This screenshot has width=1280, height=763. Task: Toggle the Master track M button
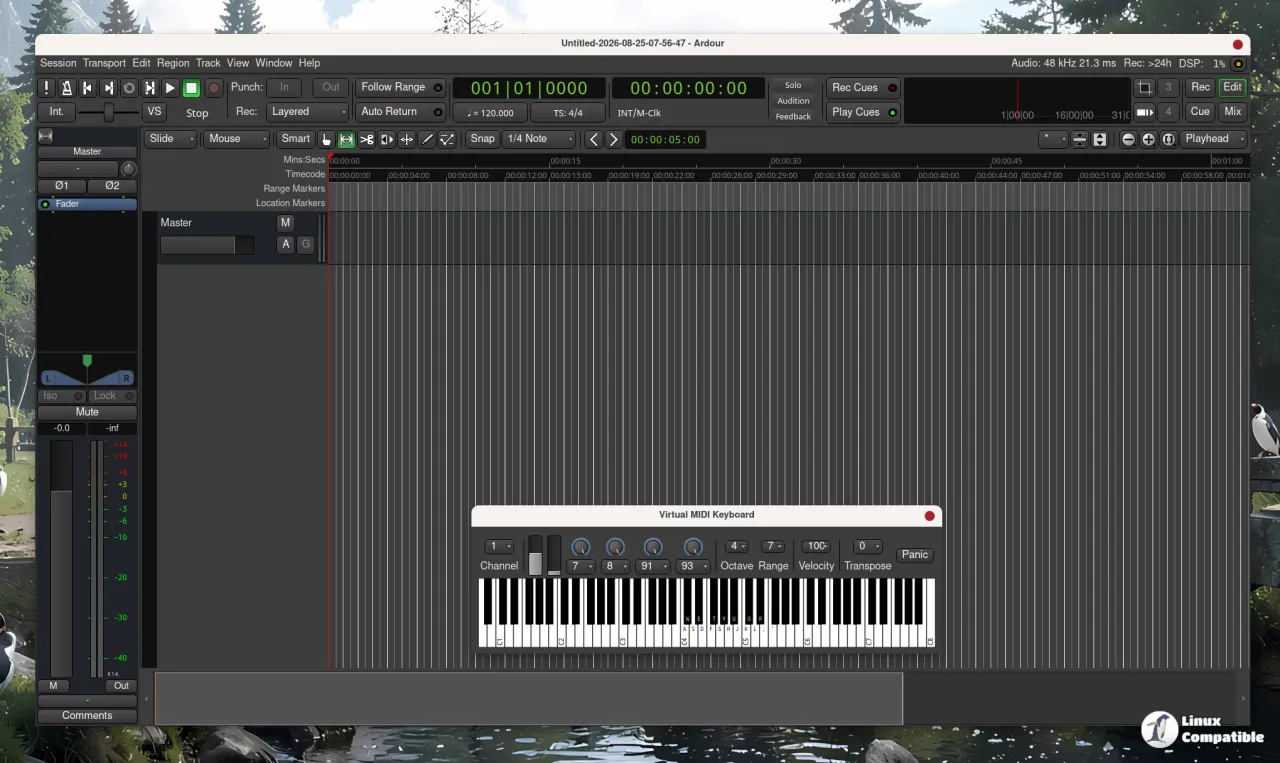click(286, 223)
